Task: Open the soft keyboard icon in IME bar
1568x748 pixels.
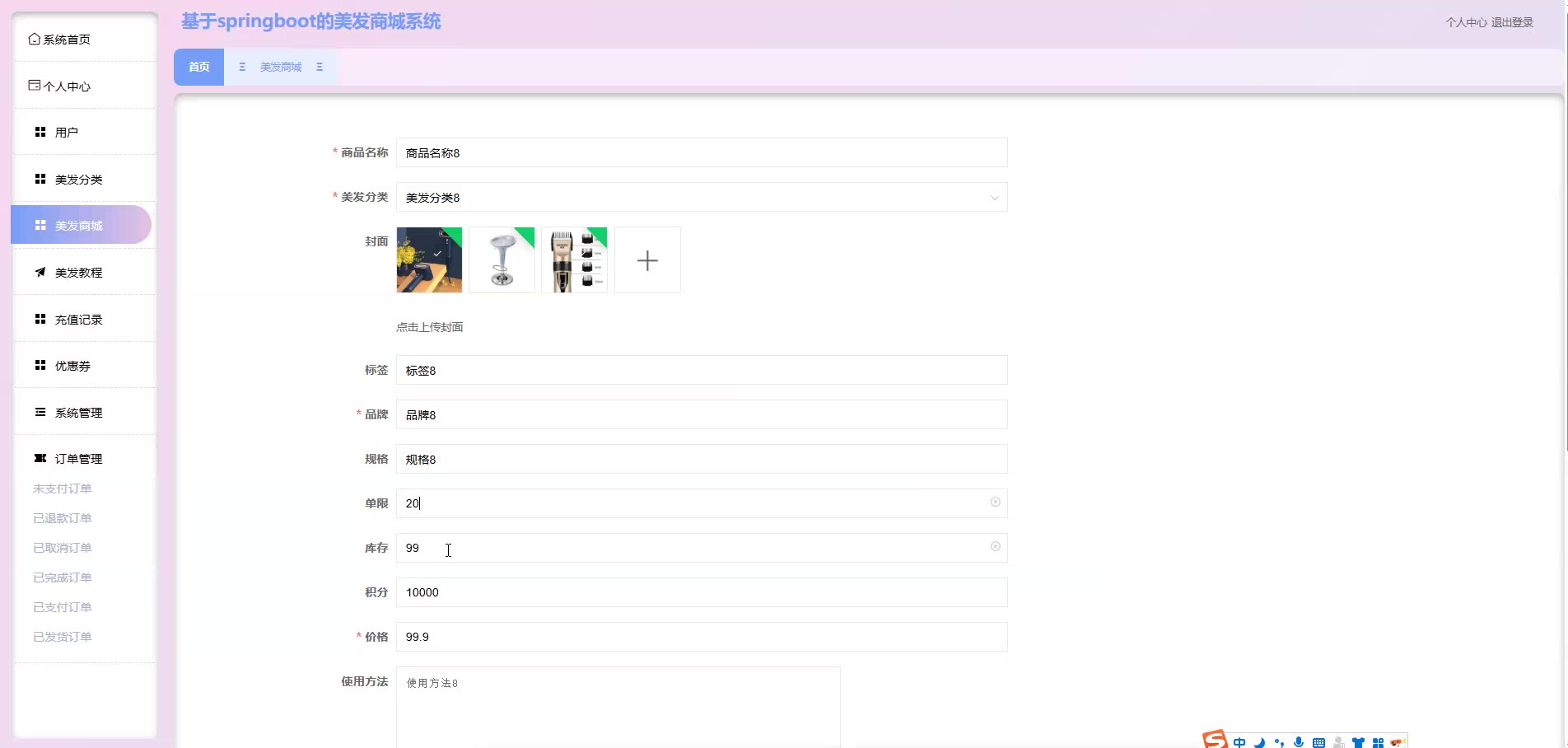Action: (1318, 742)
